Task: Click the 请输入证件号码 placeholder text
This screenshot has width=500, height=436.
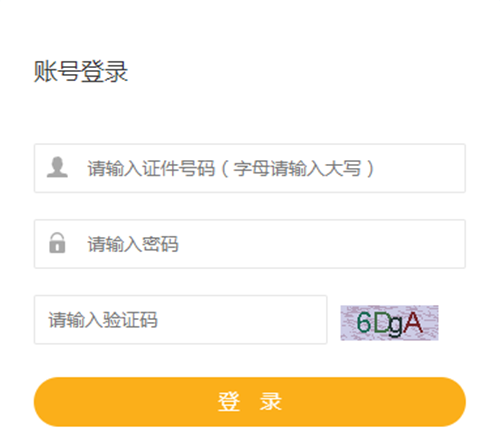Action: click(151, 169)
